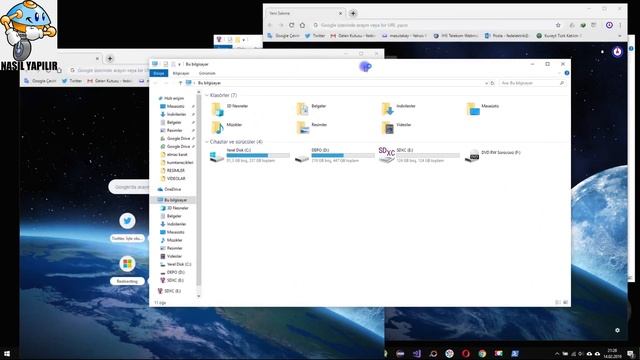Reload page in top-right Chrome window
This screenshot has height=360, width=640.
click(x=291, y=25)
